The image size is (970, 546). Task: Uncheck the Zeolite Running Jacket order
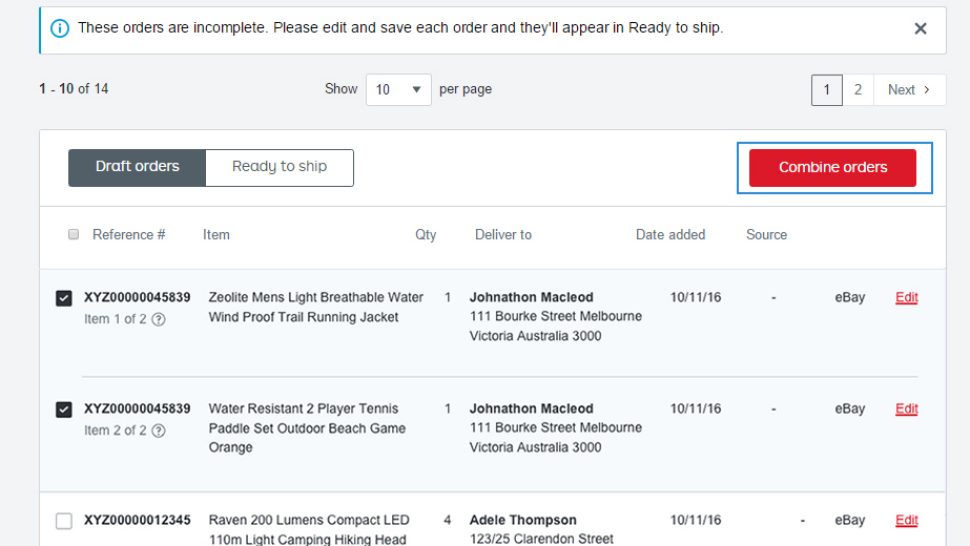pyautogui.click(x=64, y=298)
